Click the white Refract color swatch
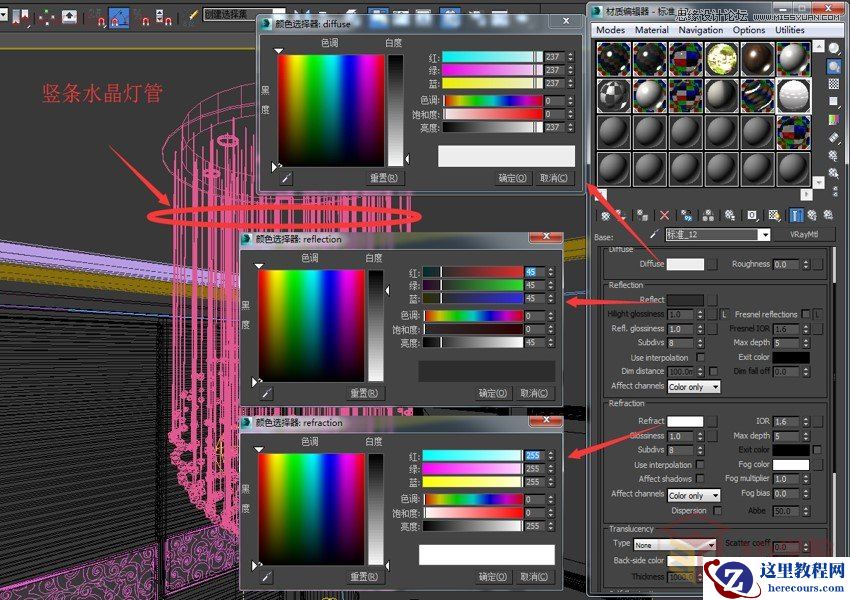850x600 pixels. coord(685,421)
